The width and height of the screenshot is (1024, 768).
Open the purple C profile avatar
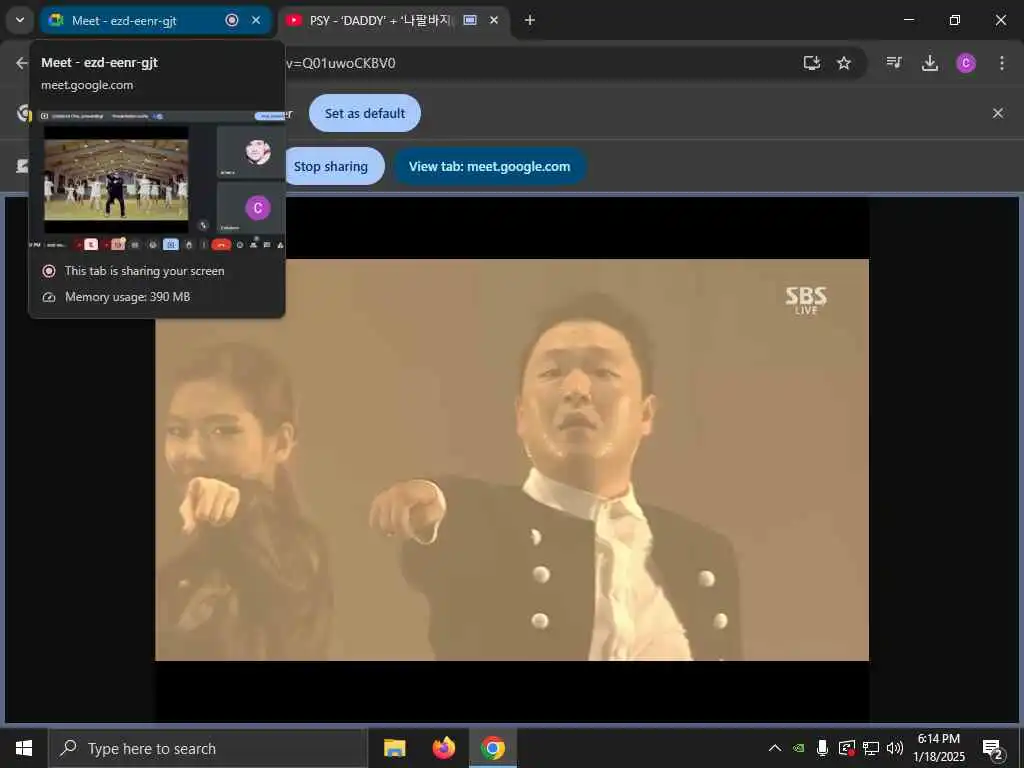[x=966, y=63]
